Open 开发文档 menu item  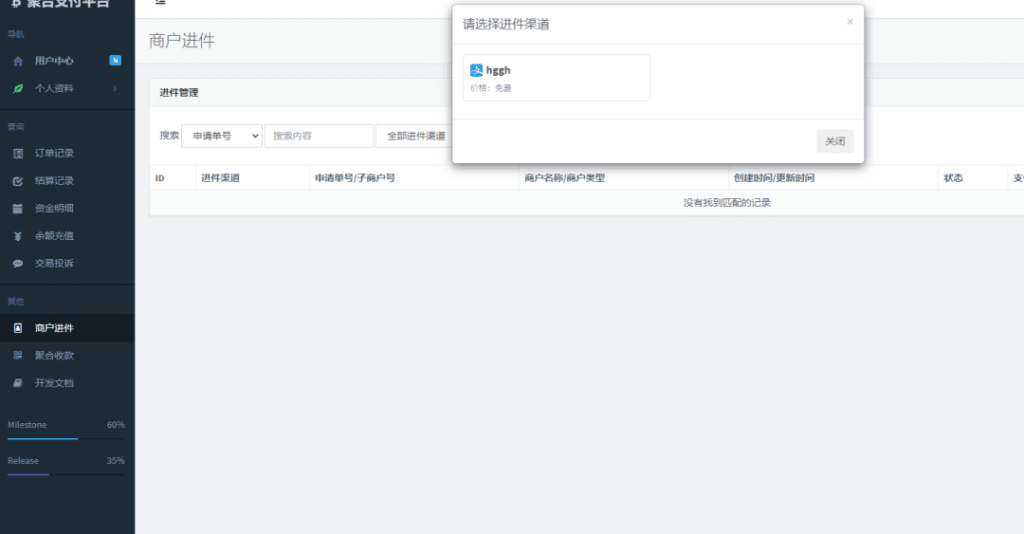[x=67, y=383]
